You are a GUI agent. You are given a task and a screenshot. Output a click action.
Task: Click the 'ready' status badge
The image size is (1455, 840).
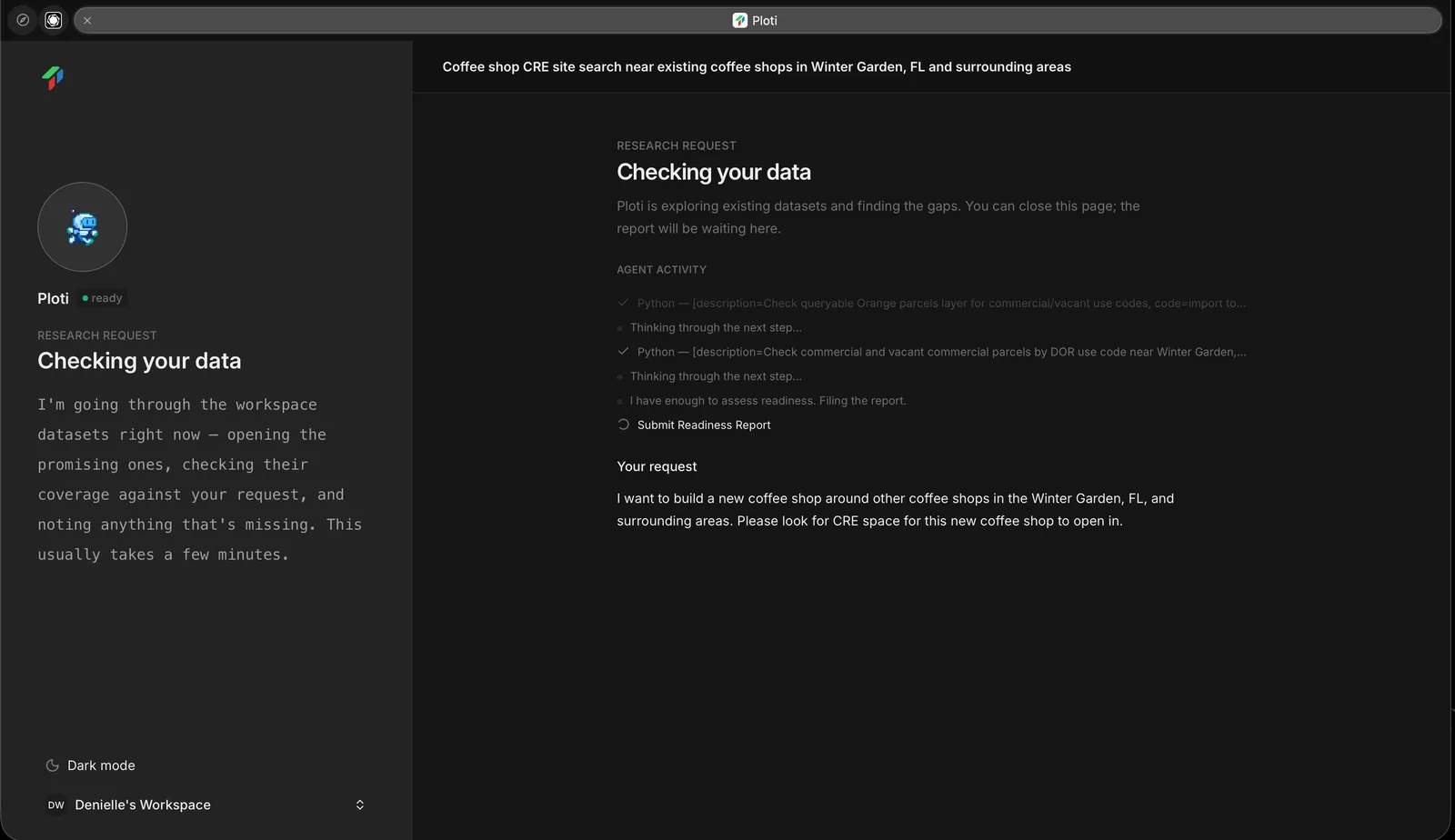point(102,298)
